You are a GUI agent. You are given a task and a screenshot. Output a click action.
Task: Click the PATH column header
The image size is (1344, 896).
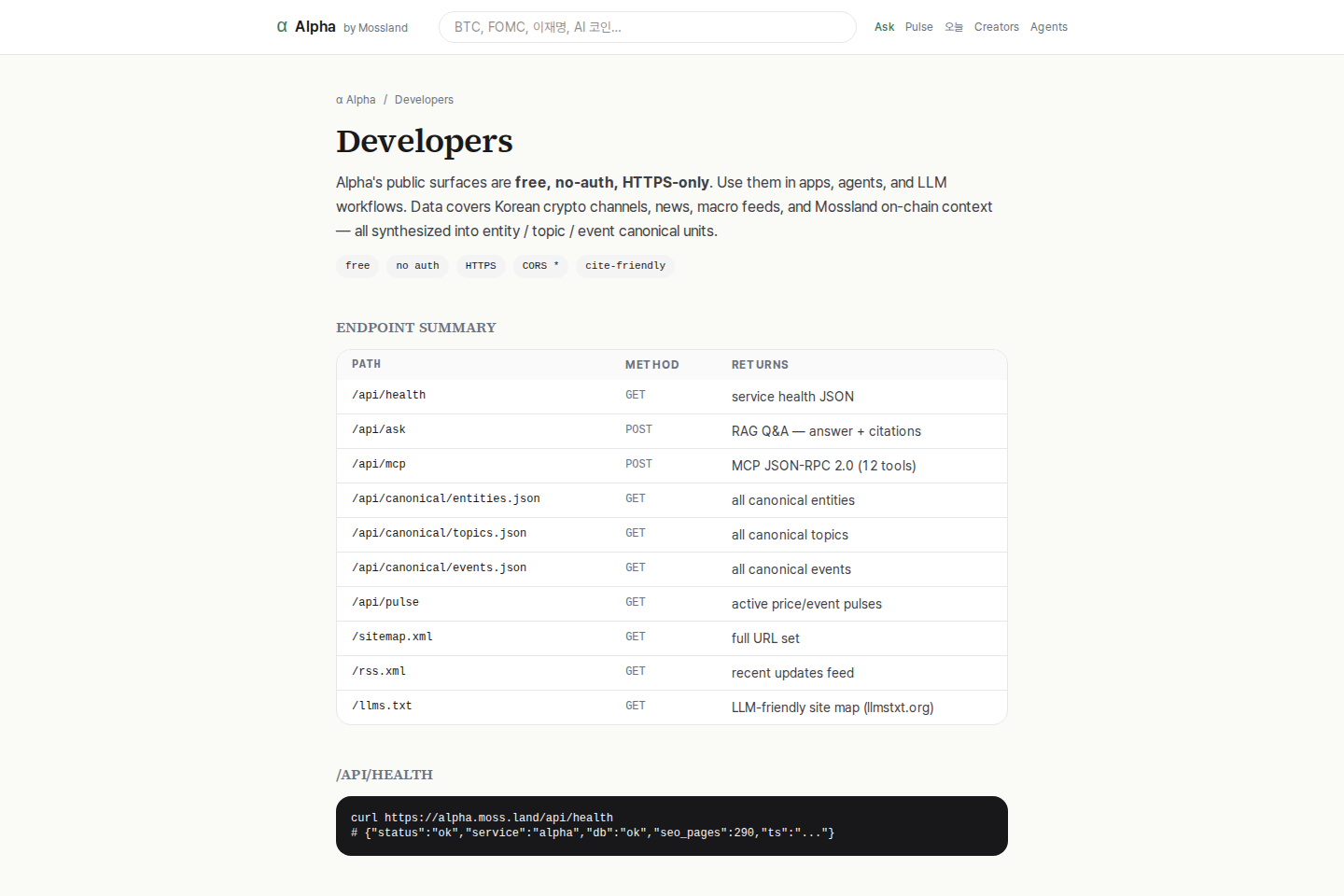pyautogui.click(x=366, y=364)
